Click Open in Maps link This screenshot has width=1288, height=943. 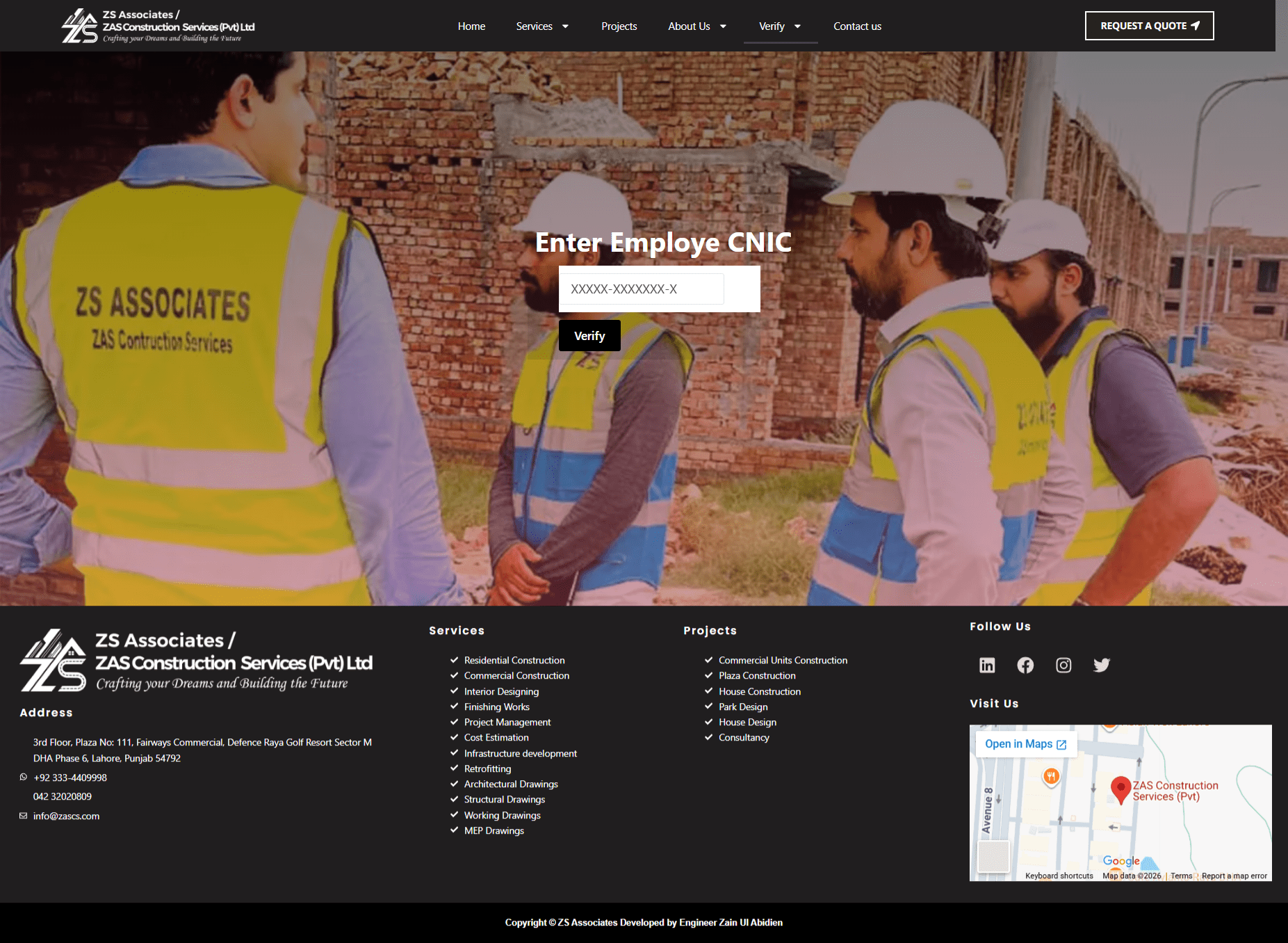pyautogui.click(x=1026, y=744)
